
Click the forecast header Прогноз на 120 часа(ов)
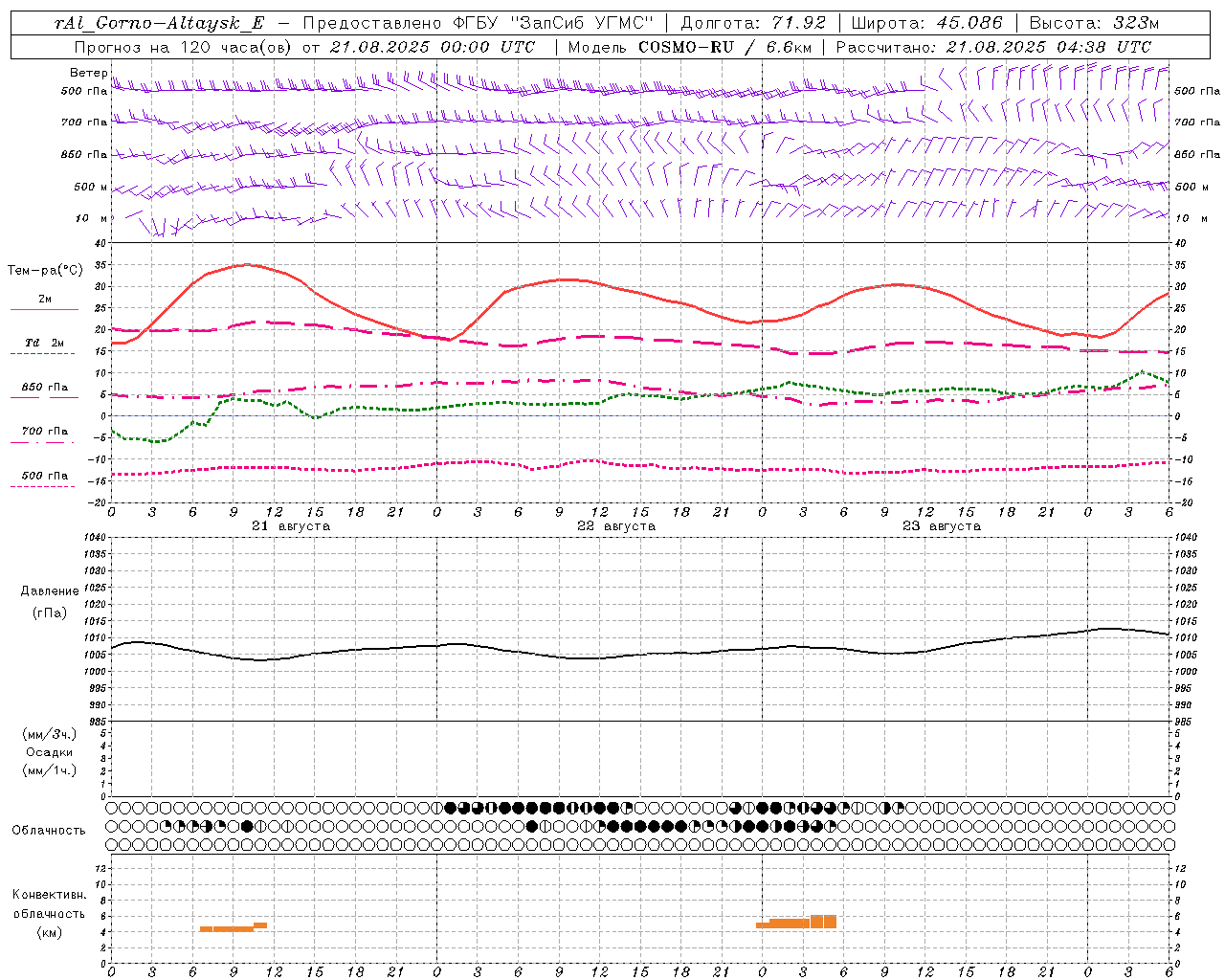(x=184, y=47)
